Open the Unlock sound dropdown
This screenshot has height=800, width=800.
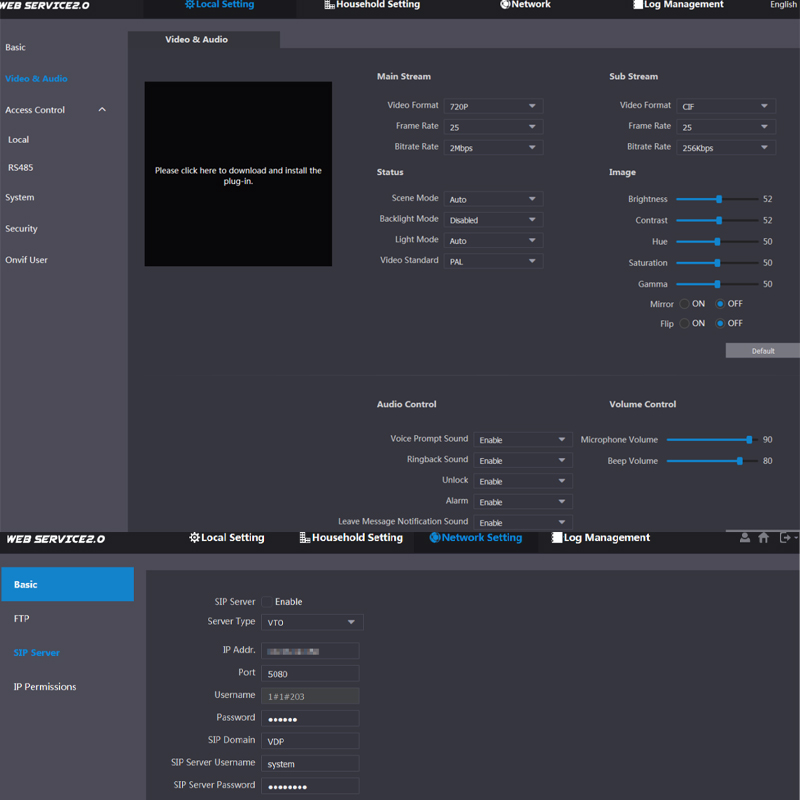coord(523,482)
